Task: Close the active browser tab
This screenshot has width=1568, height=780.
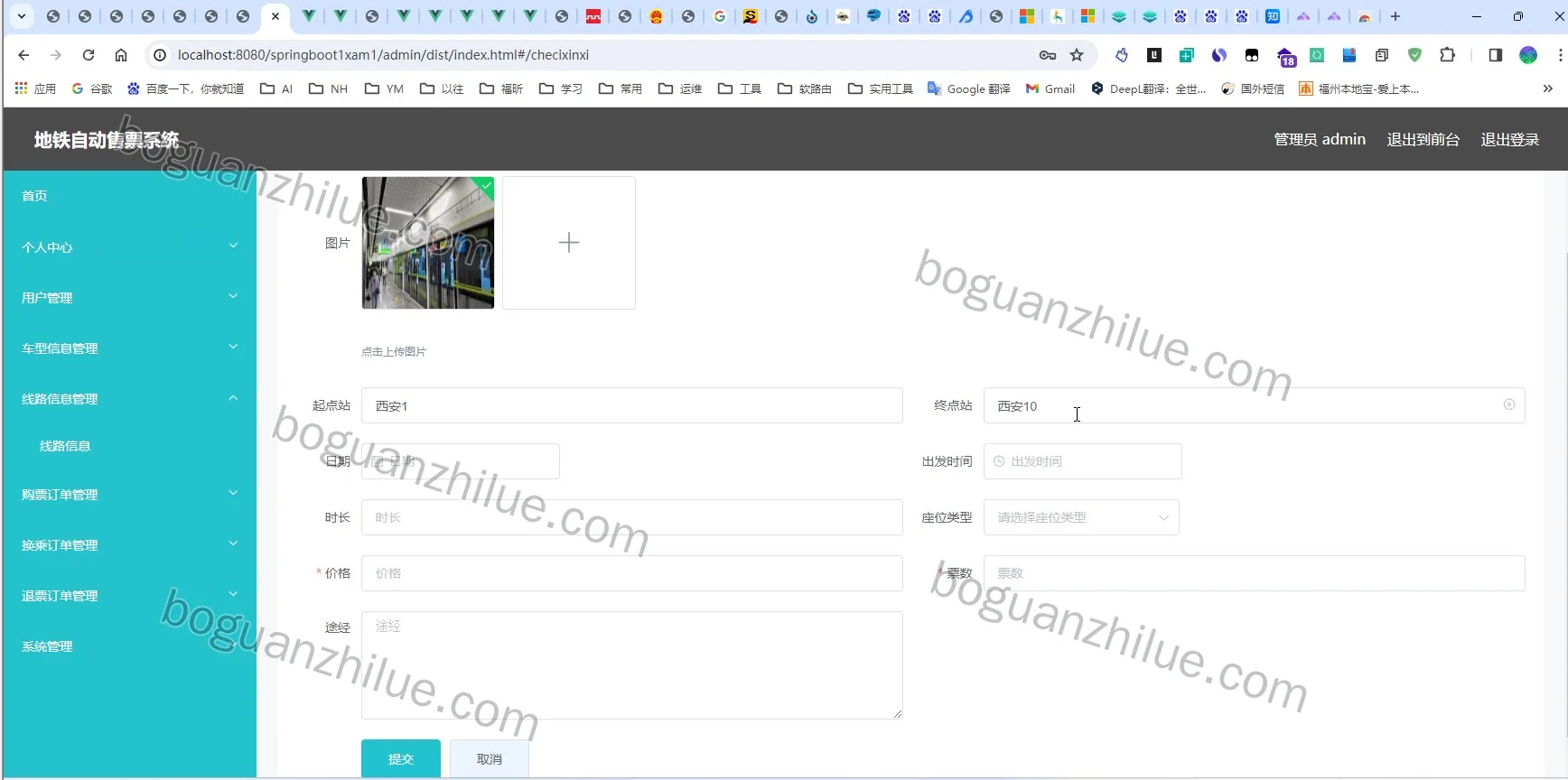Action: coord(275,16)
